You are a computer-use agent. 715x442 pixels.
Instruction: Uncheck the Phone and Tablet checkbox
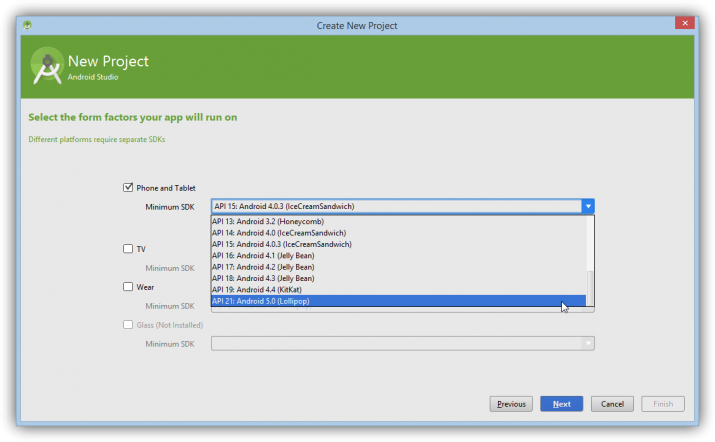[128, 187]
